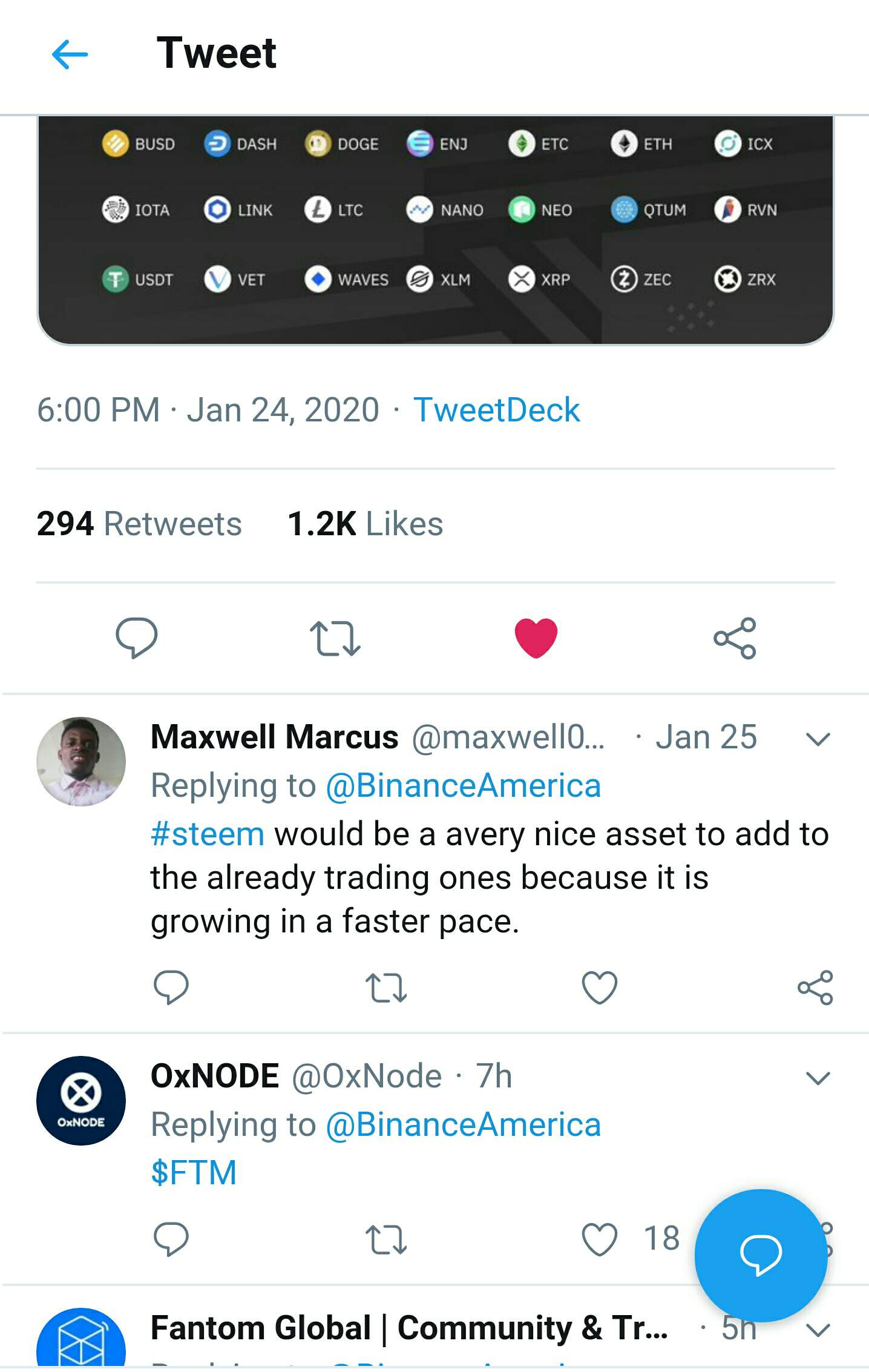Image resolution: width=869 pixels, height=1372 pixels.
Task: Retweet the OxNODE reply
Action: click(x=386, y=1239)
